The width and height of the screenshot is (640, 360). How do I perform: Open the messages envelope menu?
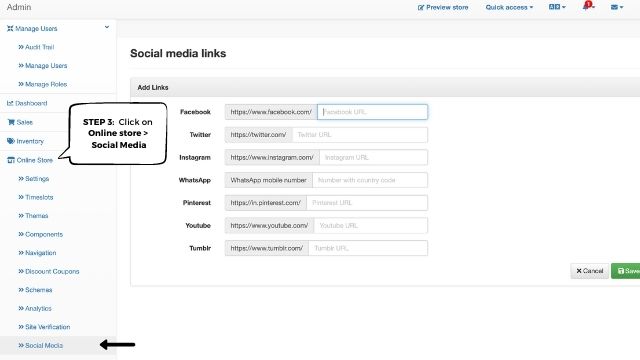(x=617, y=7)
